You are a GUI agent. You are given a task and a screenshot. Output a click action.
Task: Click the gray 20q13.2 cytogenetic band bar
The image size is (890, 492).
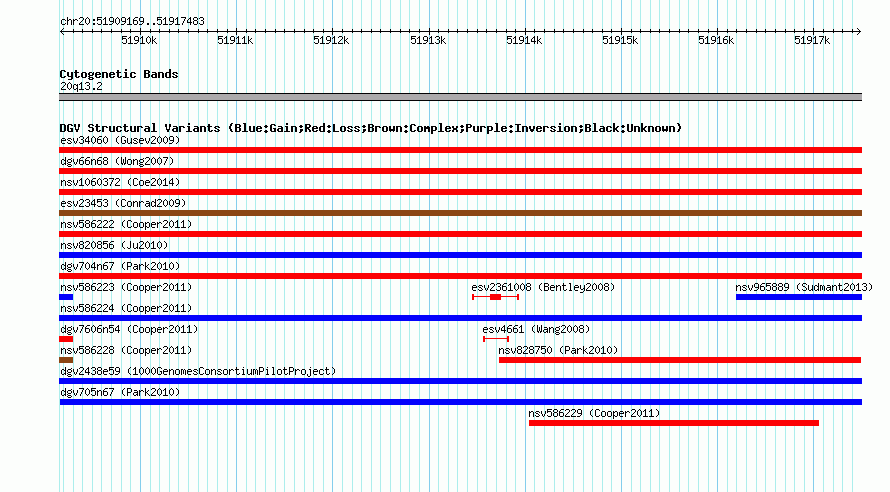point(460,97)
